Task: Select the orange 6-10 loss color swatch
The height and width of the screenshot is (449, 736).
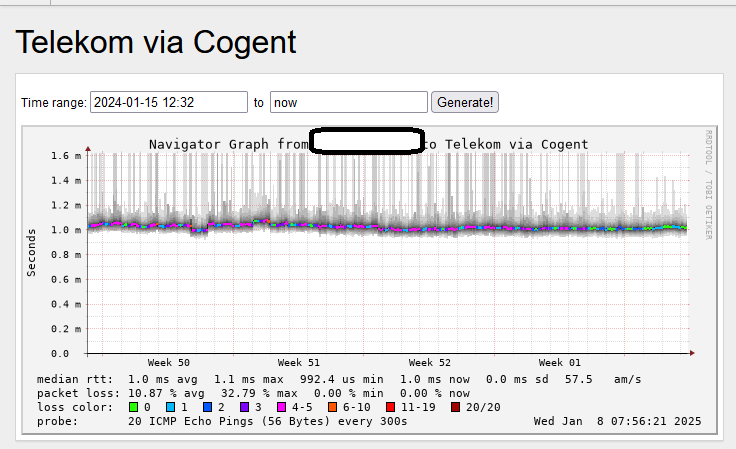Action: (x=332, y=407)
